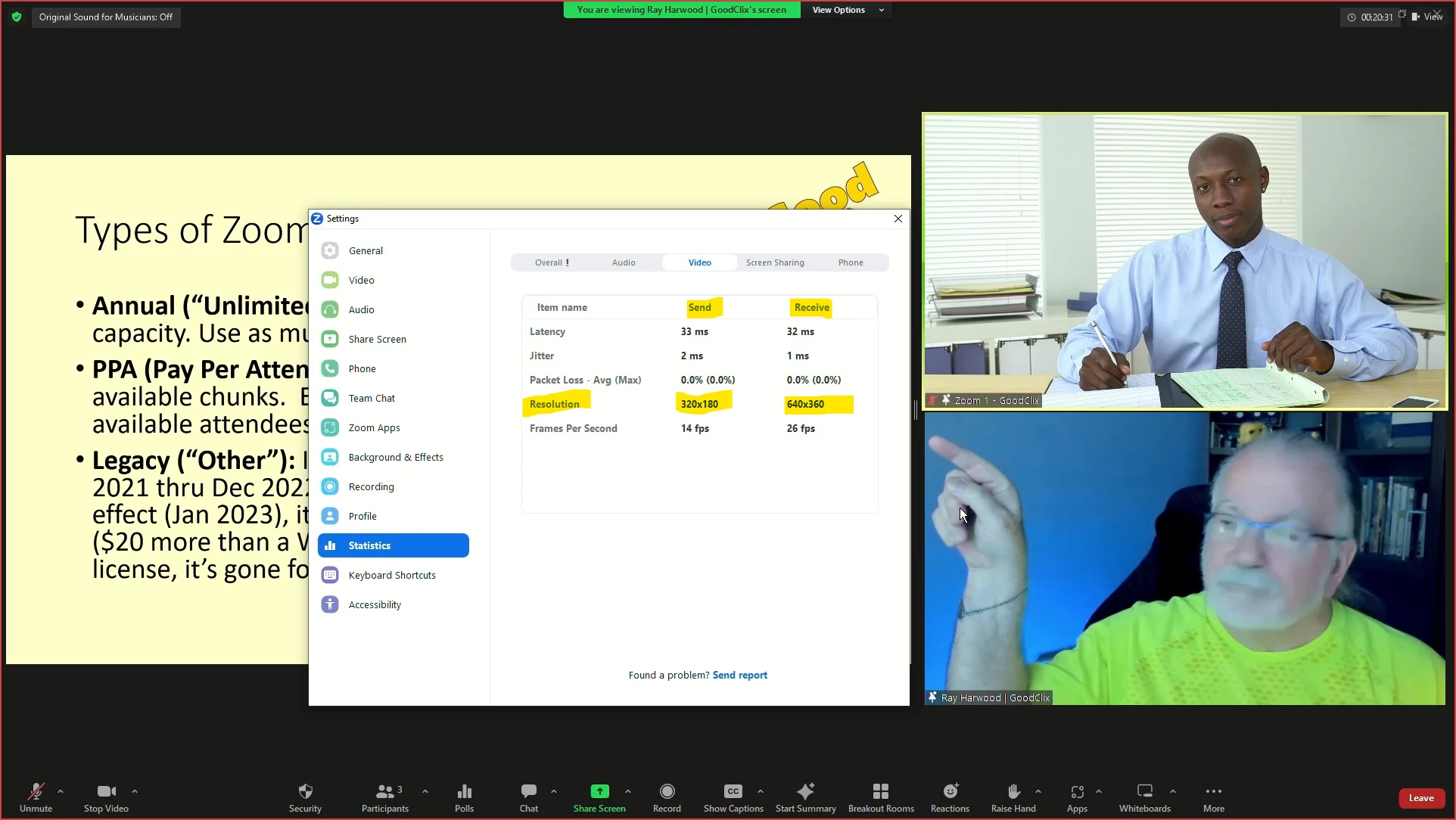Click the Send report link
This screenshot has height=820, width=1456.
coord(739,675)
